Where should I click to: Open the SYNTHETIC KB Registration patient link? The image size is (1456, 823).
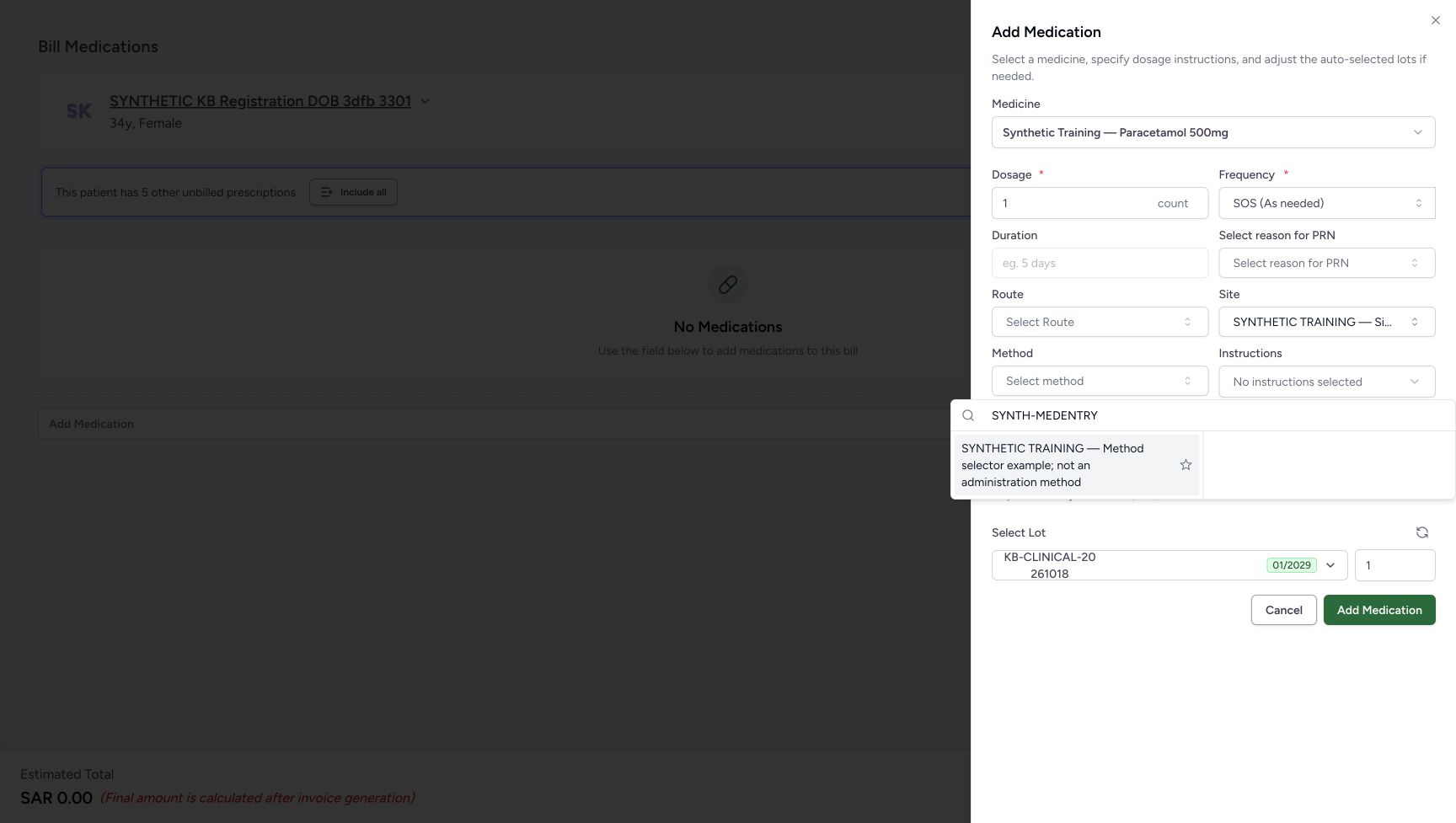tap(260, 101)
